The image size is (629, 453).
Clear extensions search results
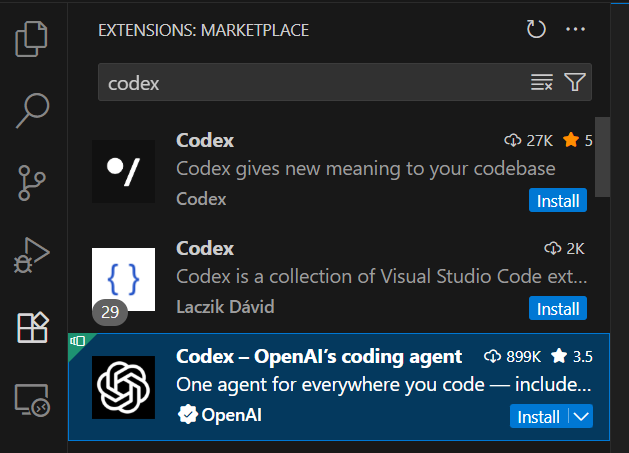pyautogui.click(x=541, y=83)
